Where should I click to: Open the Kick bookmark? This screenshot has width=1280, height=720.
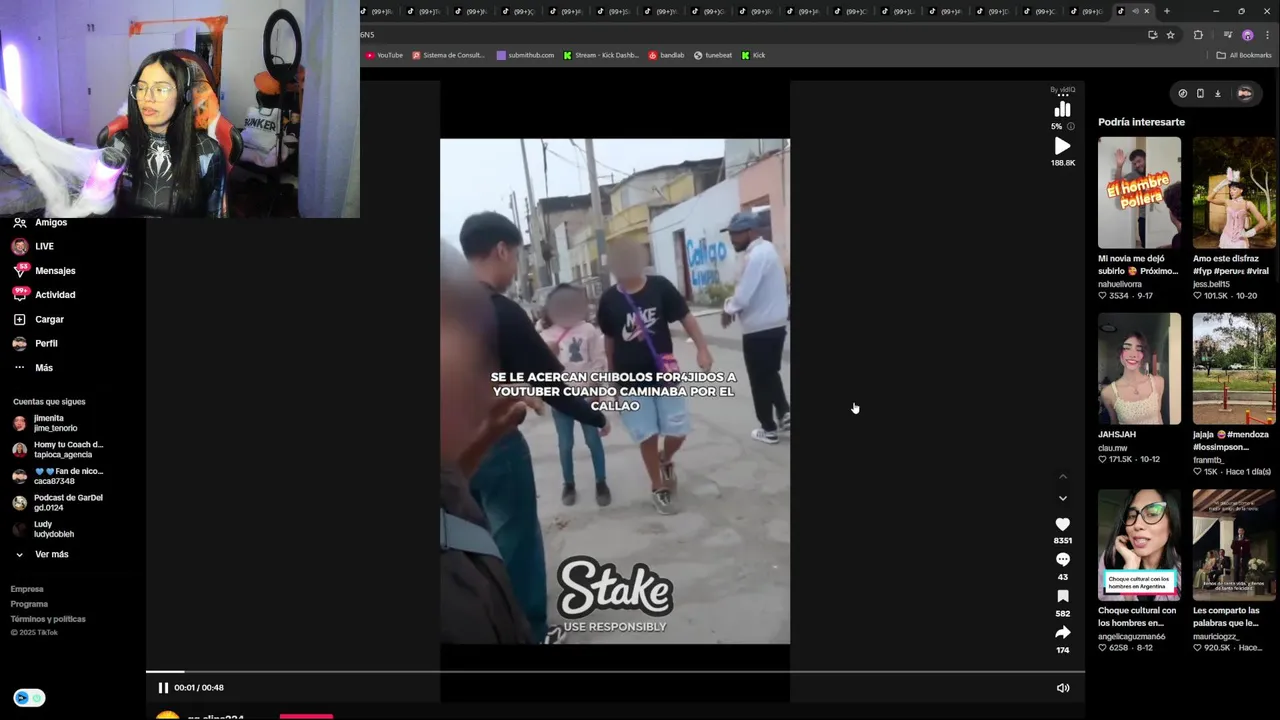coord(754,55)
